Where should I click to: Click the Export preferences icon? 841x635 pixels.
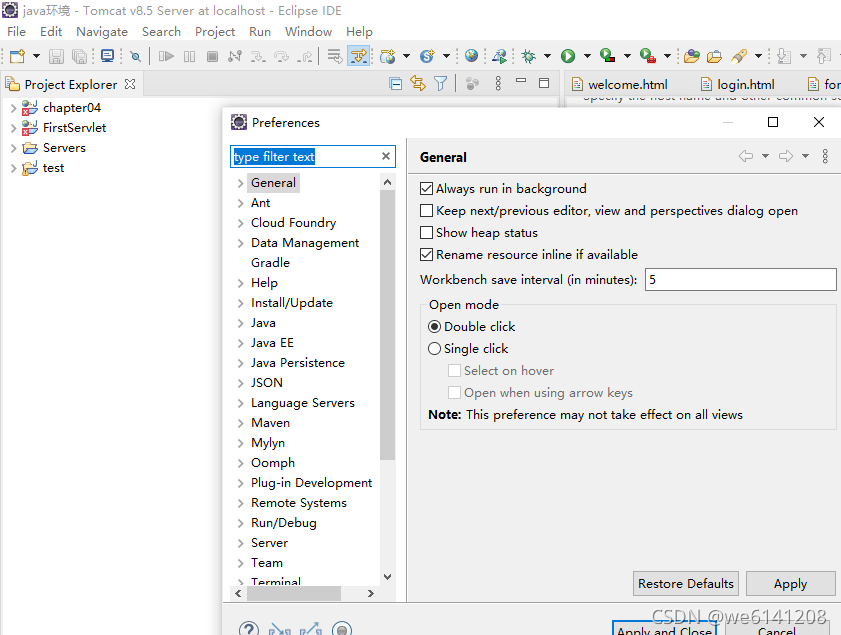[x=311, y=629]
